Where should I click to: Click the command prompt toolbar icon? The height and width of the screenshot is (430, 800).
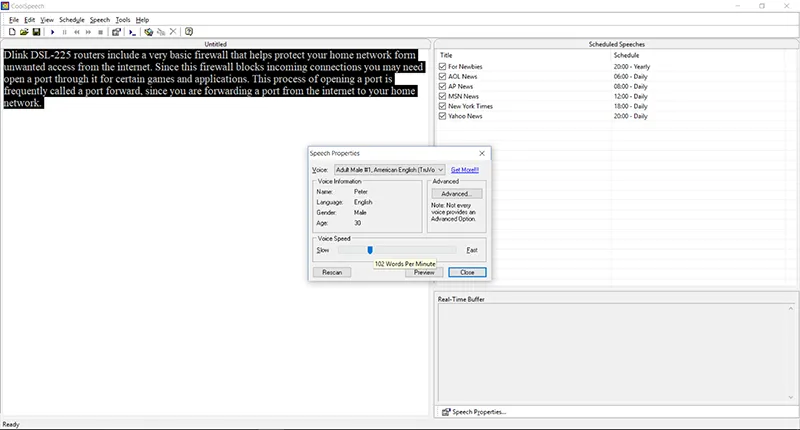[132, 32]
